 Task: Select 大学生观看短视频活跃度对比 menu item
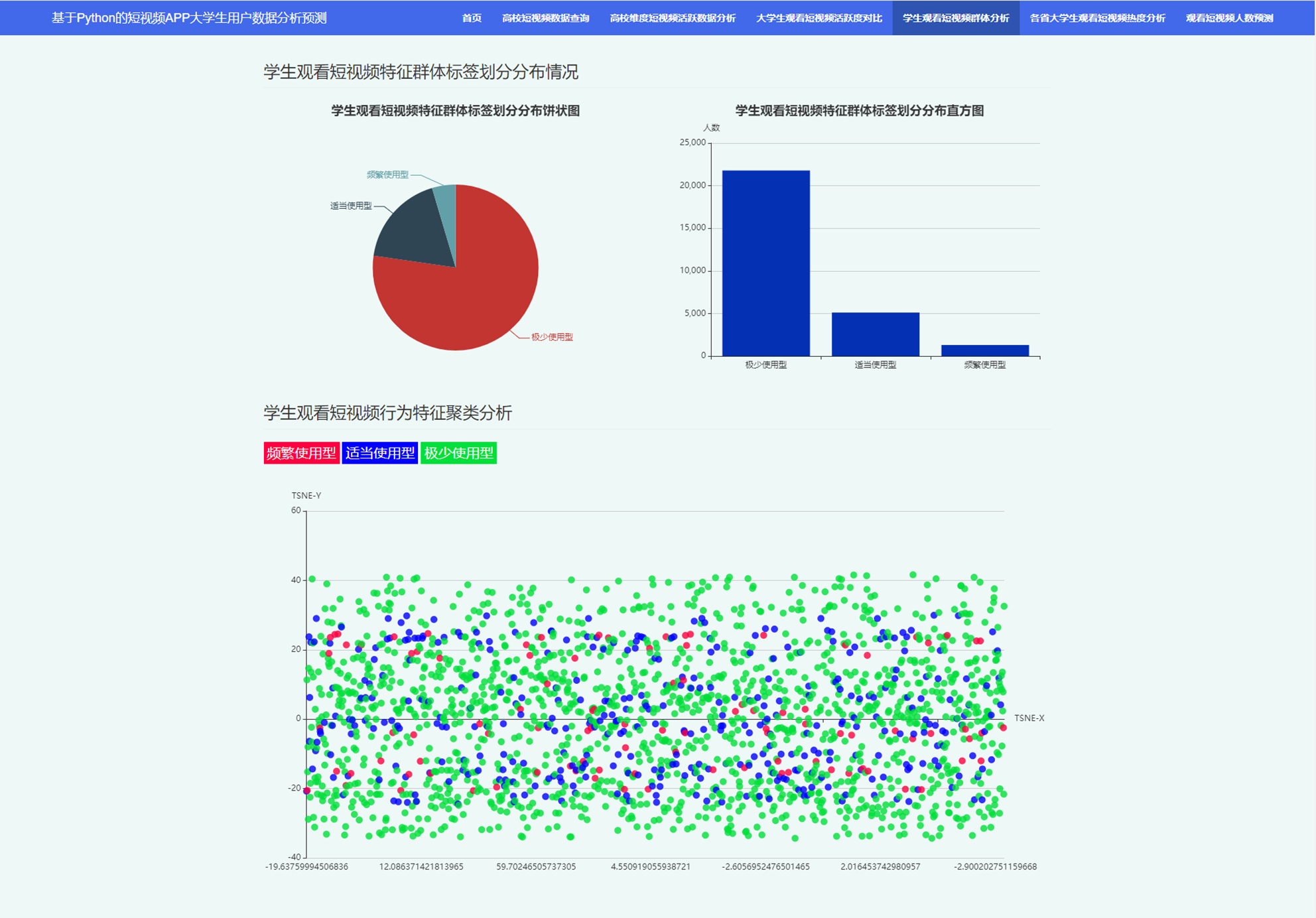tap(819, 18)
